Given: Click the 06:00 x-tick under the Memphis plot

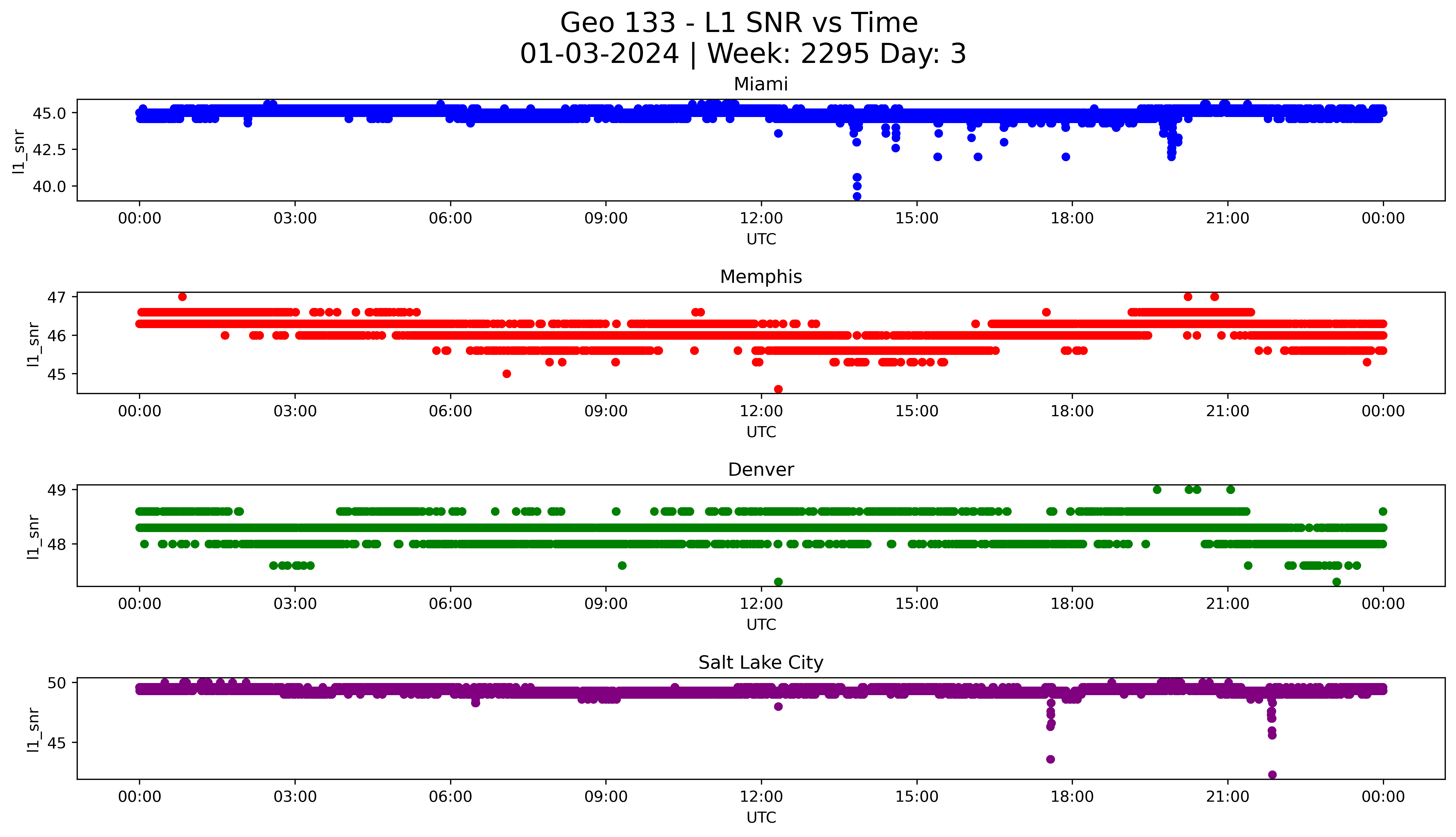Looking at the screenshot, I should [450, 411].
